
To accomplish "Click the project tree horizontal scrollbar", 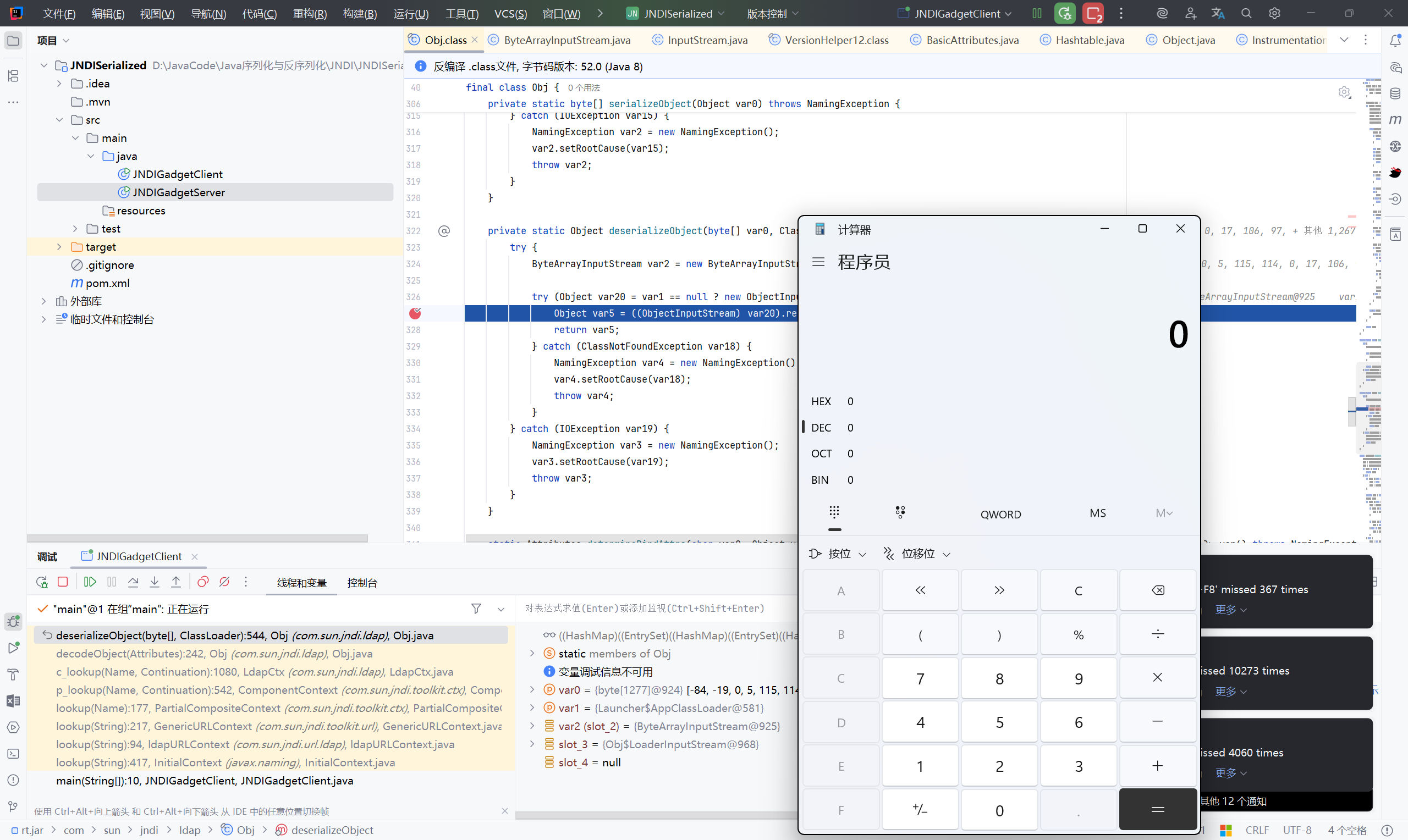I will [198, 538].
